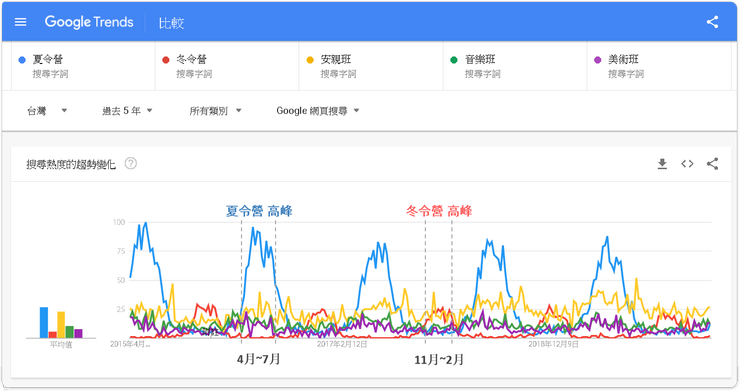Click the 25 value on the y-axis
The height and width of the screenshot is (391, 740).
pyautogui.click(x=121, y=309)
